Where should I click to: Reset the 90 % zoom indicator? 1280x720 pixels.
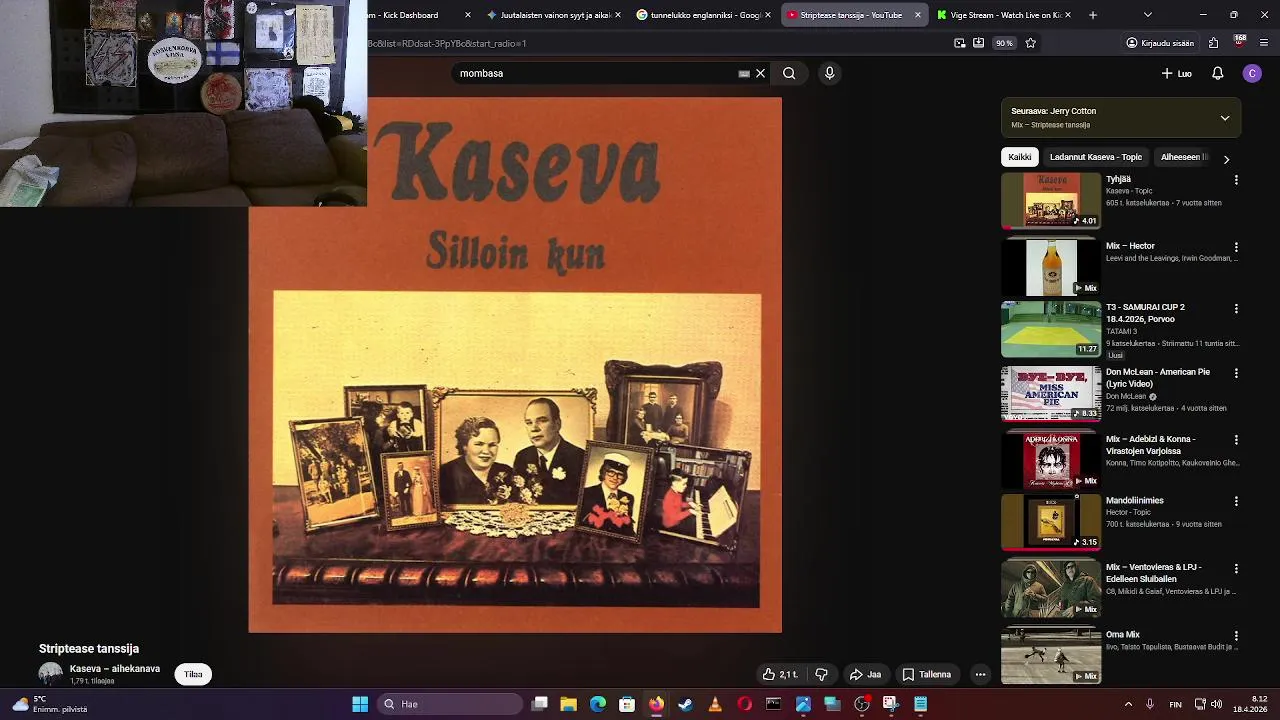coord(1003,43)
